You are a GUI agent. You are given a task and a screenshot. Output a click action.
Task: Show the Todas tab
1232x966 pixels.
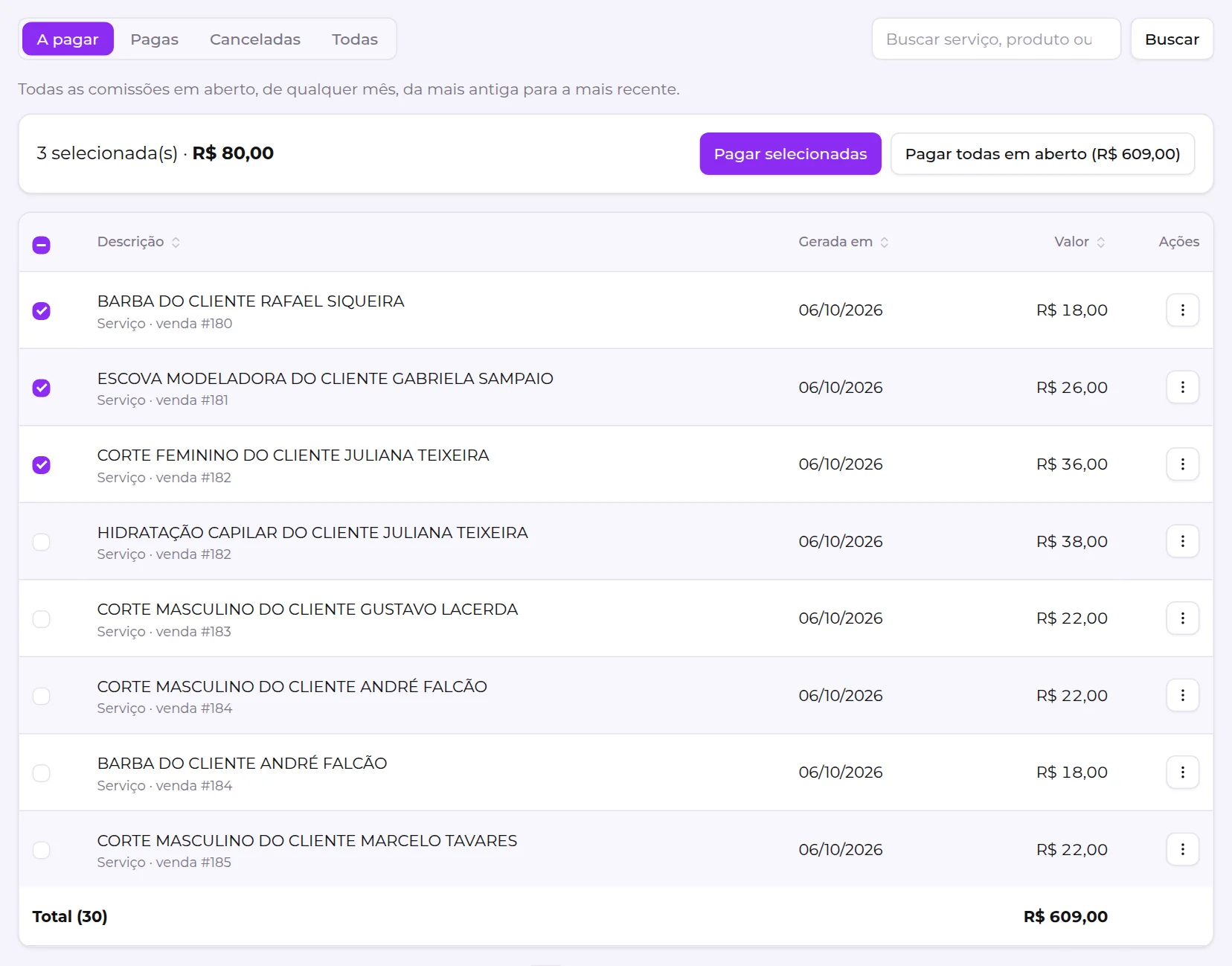[355, 39]
